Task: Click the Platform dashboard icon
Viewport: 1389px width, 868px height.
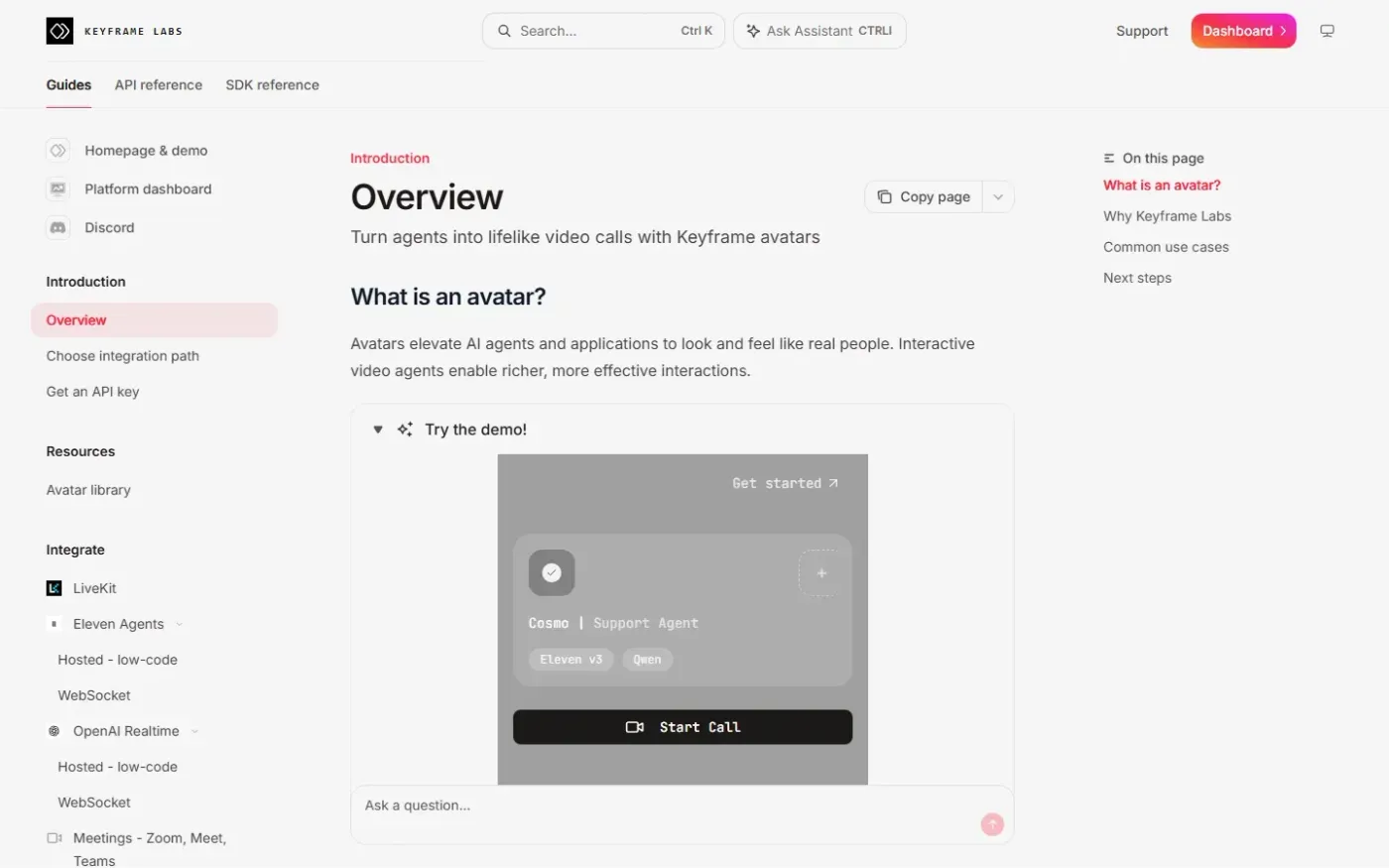Action: click(59, 189)
